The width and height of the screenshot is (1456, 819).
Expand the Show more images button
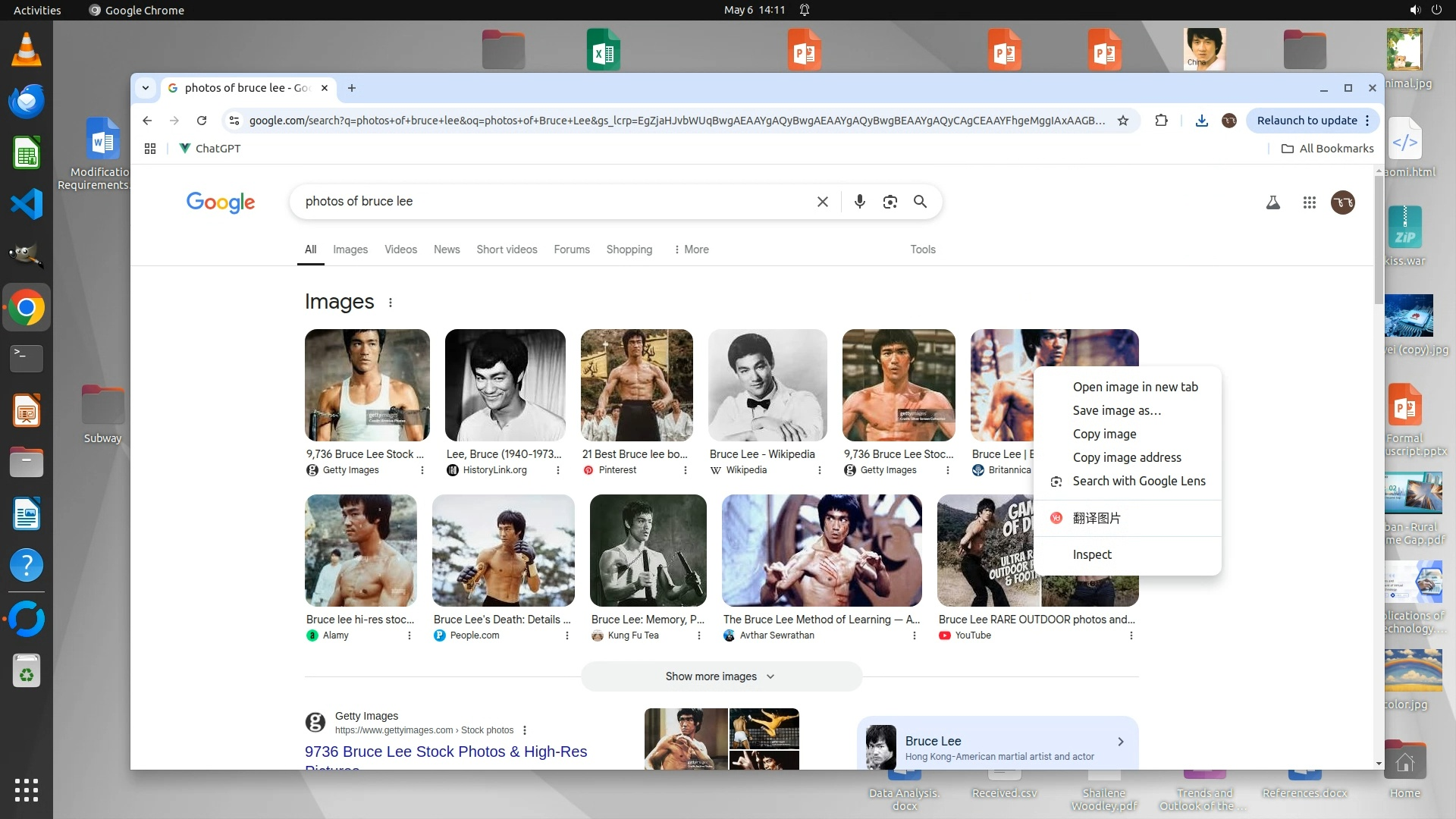tap(720, 676)
